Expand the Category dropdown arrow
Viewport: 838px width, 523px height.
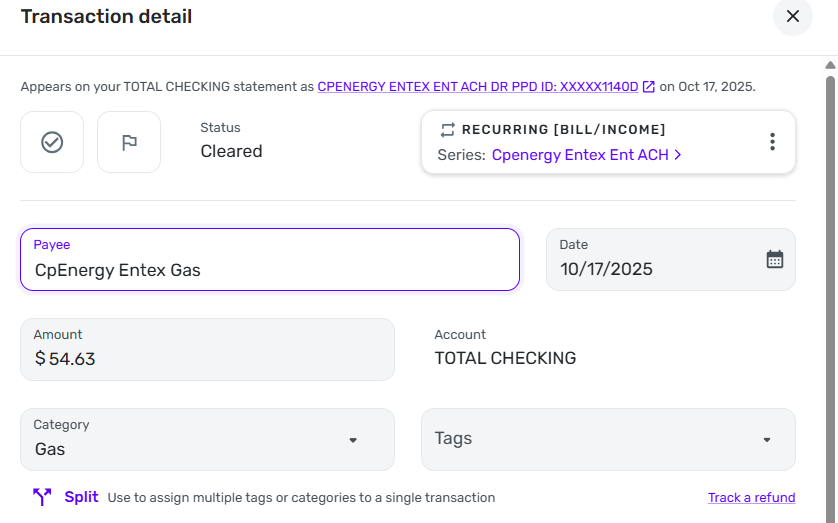pyautogui.click(x=353, y=440)
